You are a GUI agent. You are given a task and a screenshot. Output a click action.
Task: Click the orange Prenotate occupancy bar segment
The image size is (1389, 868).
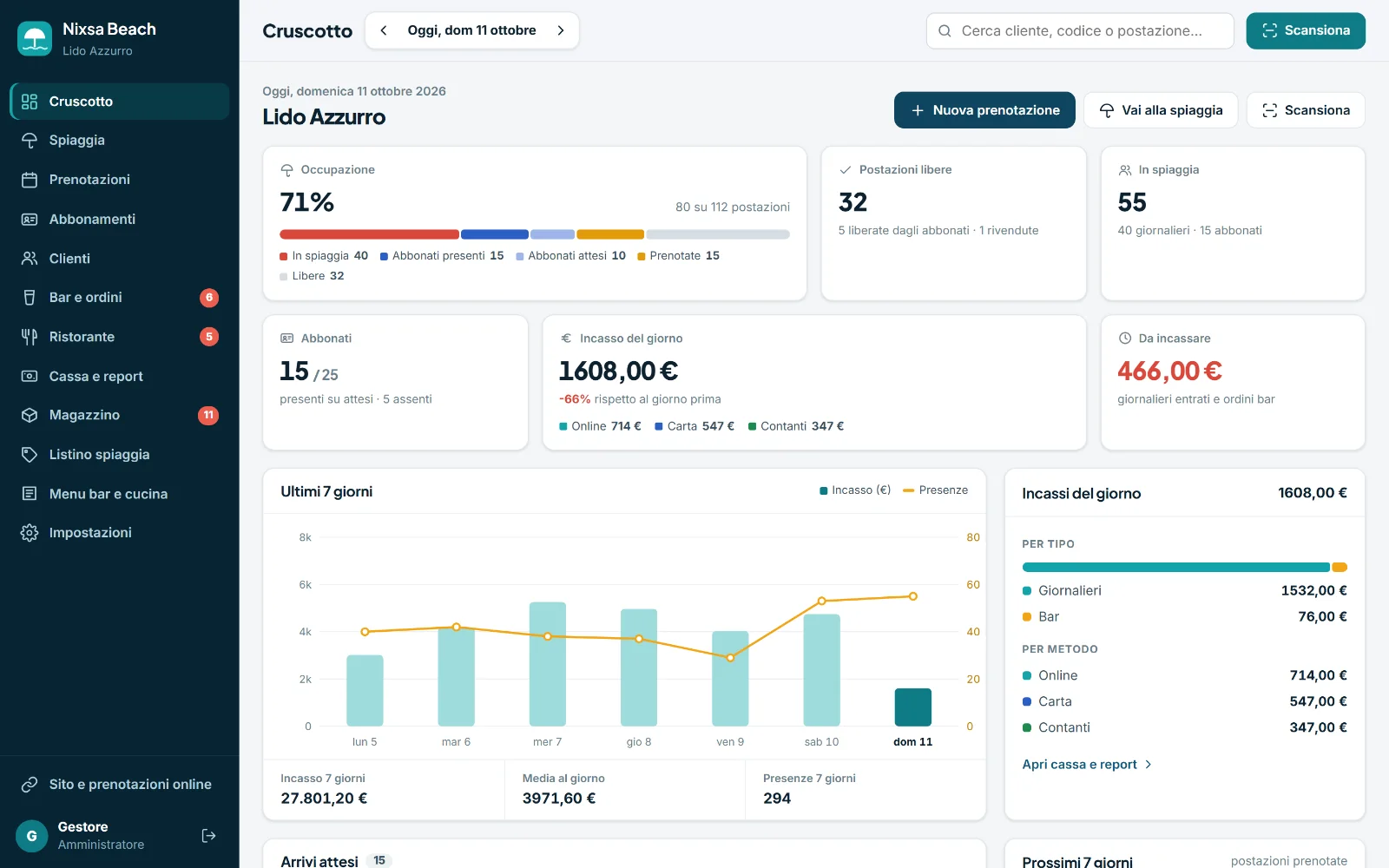point(610,234)
